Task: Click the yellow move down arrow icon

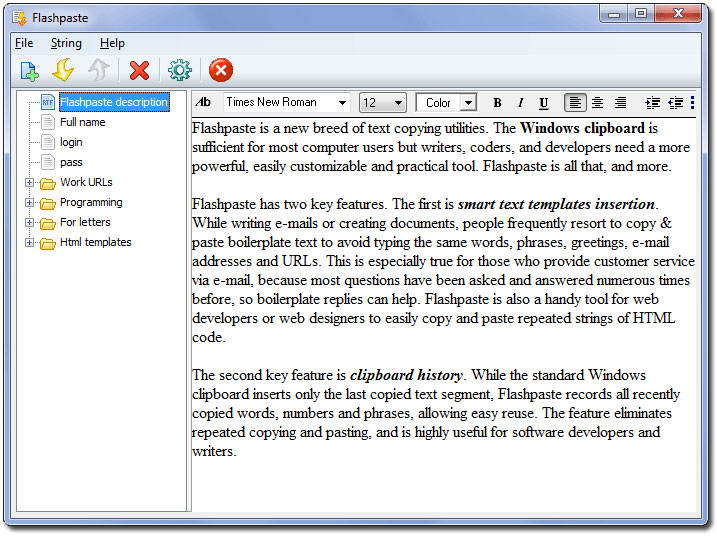Action: click(x=63, y=70)
